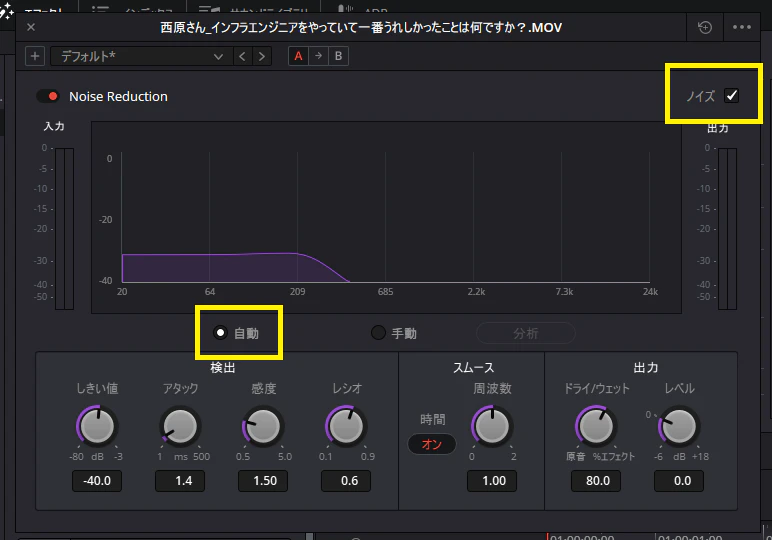Adjust the しきい値 threshold knob
Image resolution: width=772 pixels, height=540 pixels.
pos(97,426)
